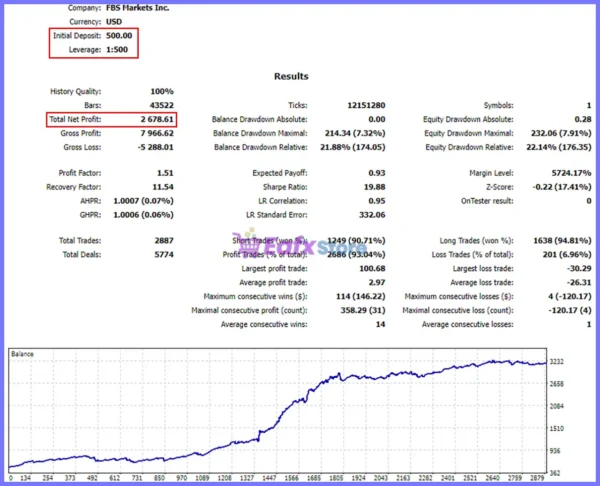This screenshot has width=600, height=486.
Task: Click Margin Level value 5724.17%
Action: click(x=571, y=173)
